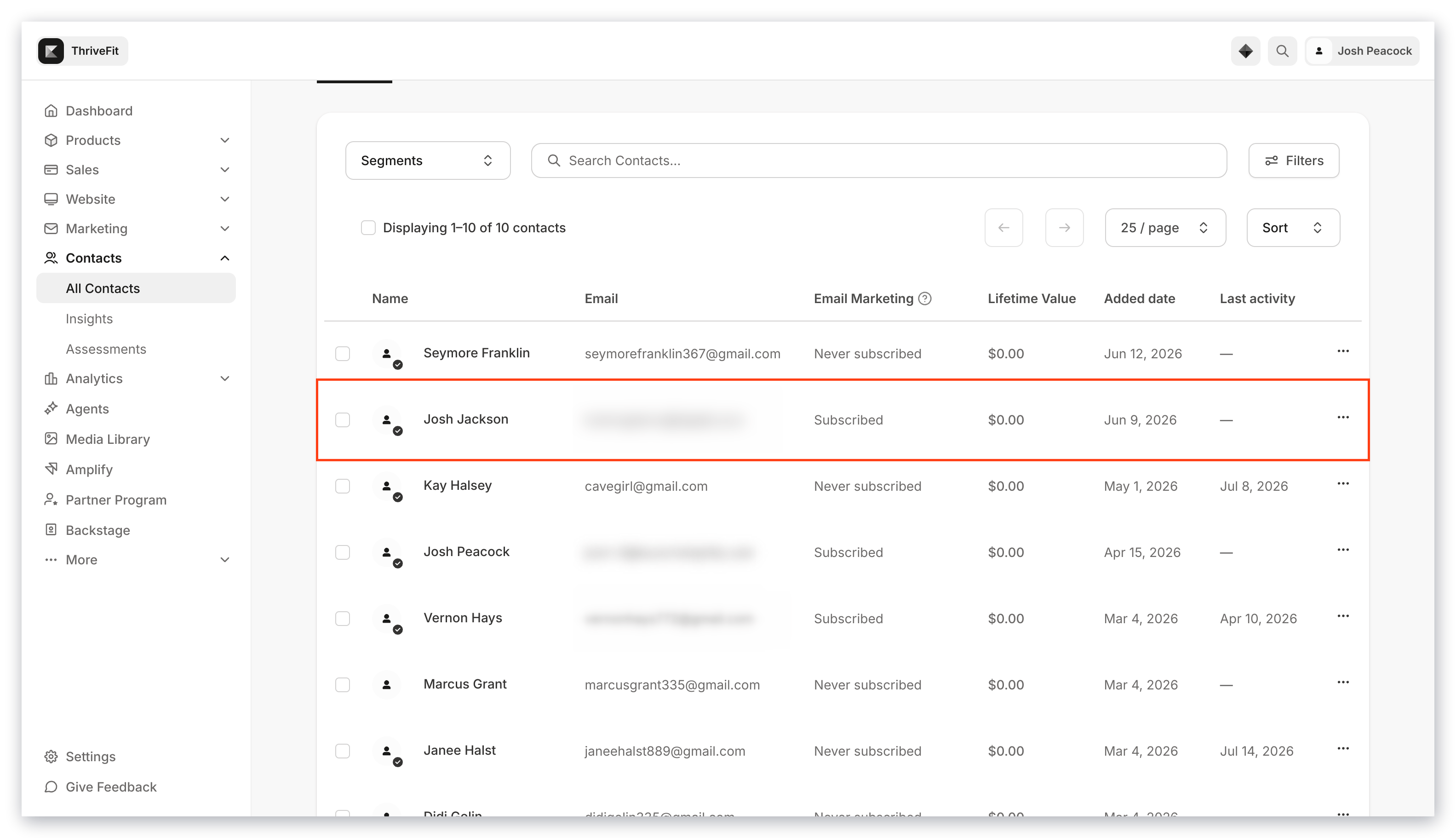Go to previous page arrow

[1003, 227]
